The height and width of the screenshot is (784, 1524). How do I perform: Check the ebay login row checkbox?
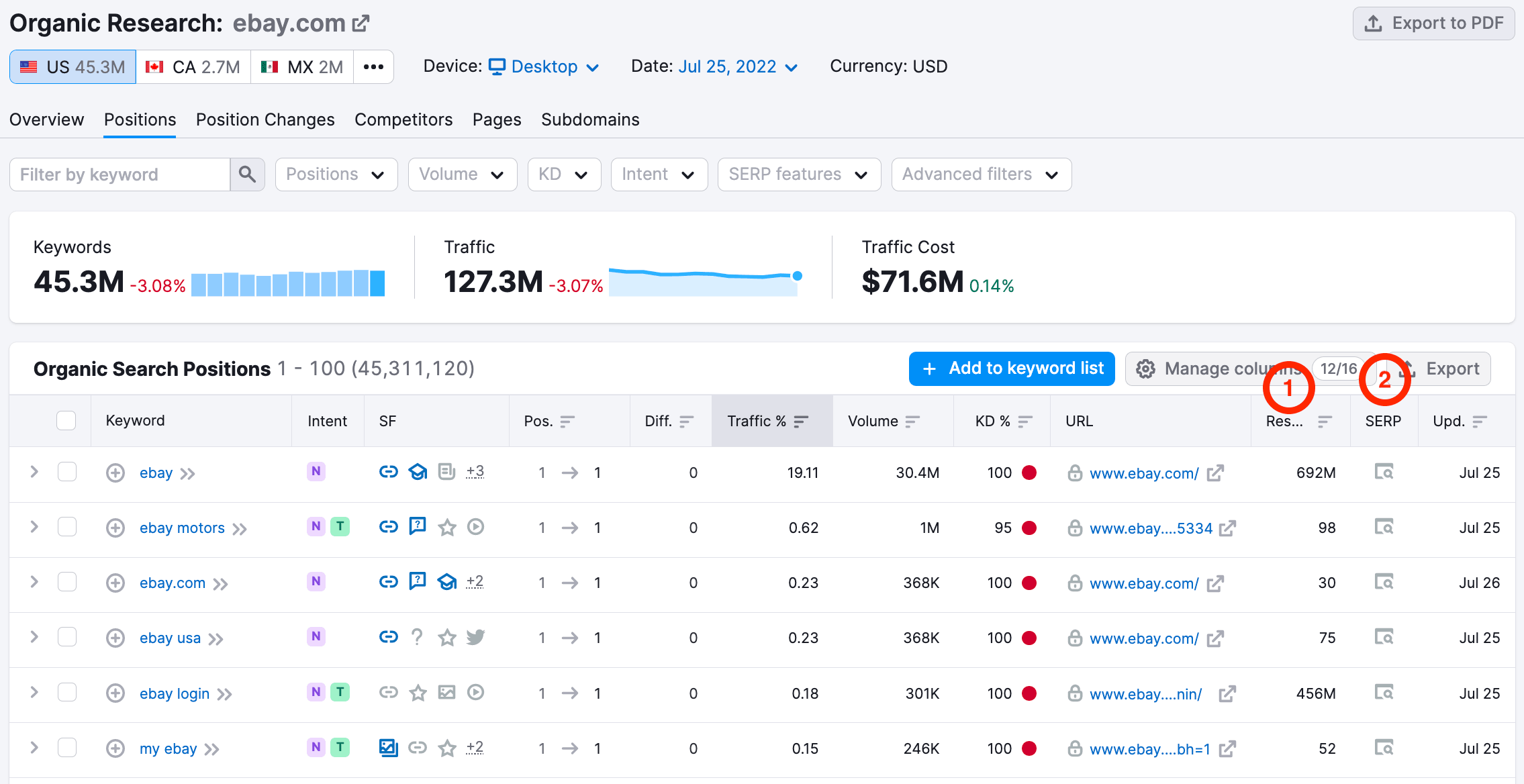click(x=66, y=692)
